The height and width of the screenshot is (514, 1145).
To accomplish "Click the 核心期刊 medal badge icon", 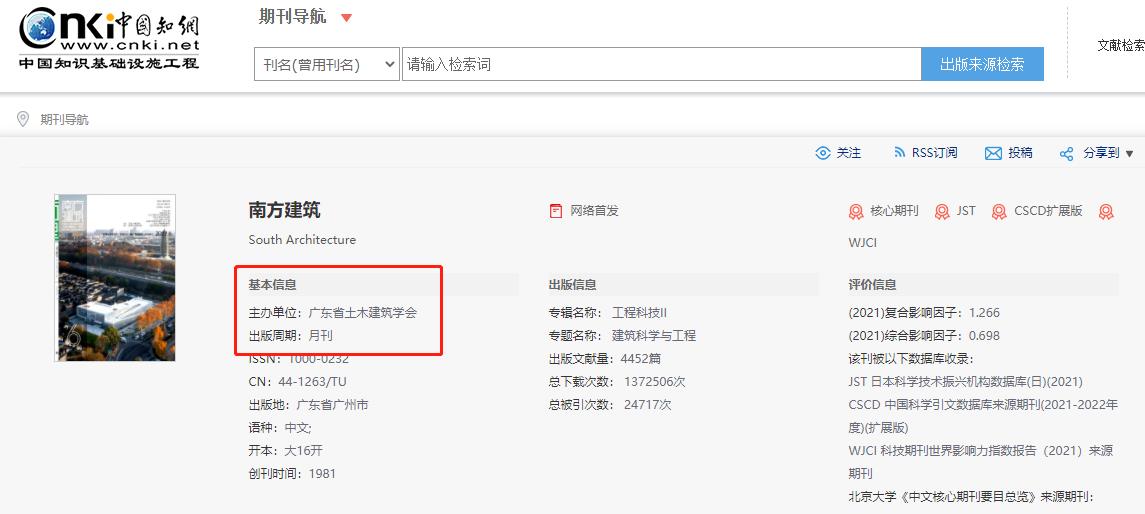I will [856, 211].
